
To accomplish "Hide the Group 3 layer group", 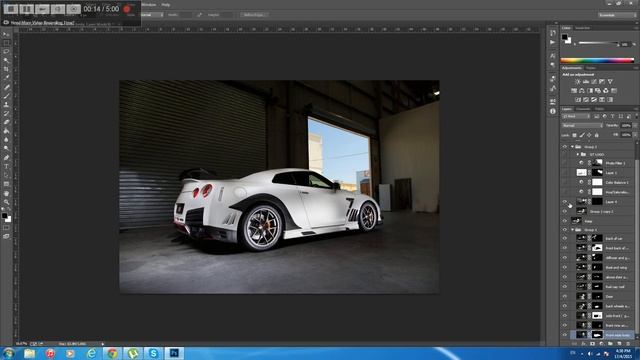I will point(565,147).
